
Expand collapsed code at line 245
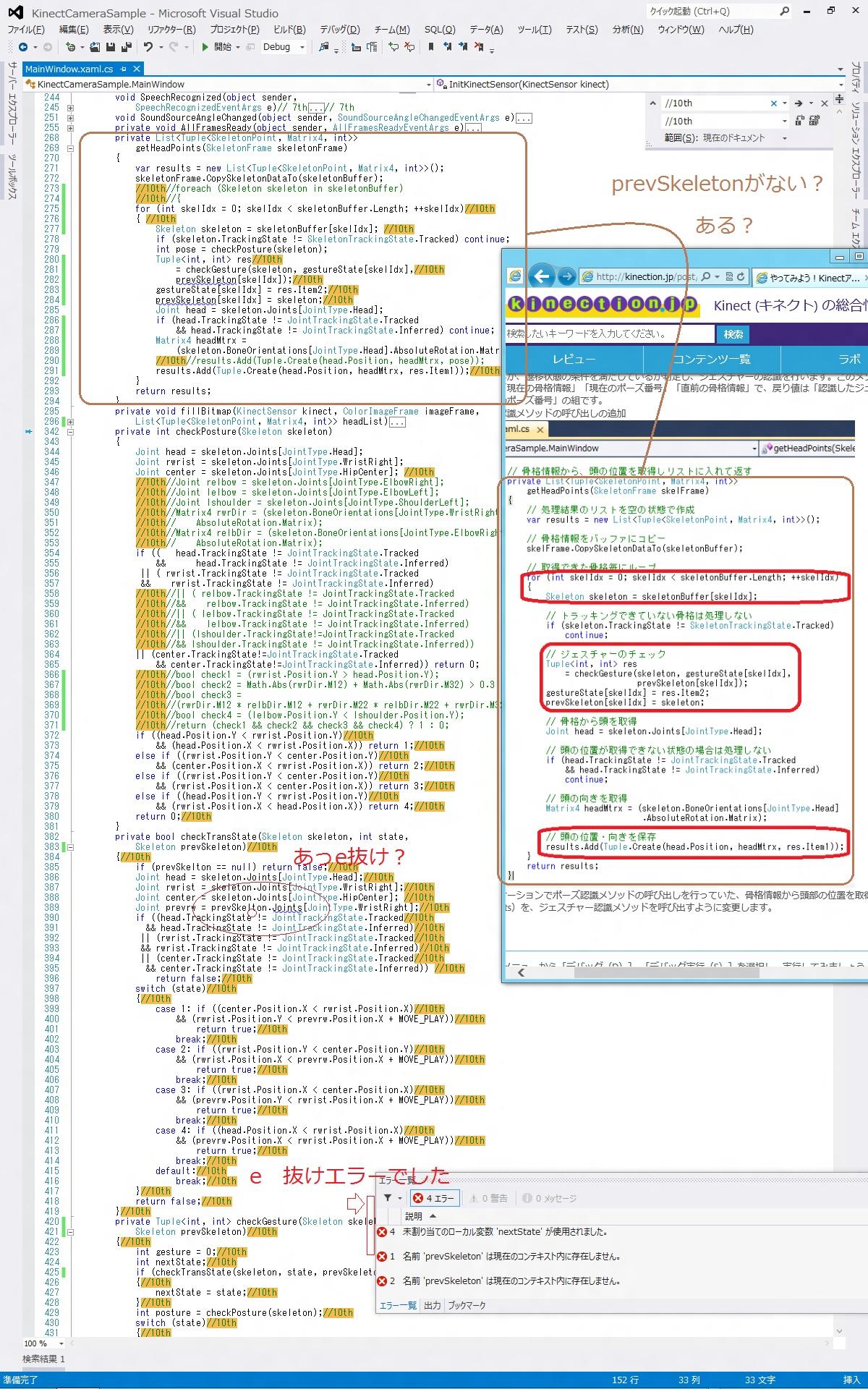(x=70, y=107)
